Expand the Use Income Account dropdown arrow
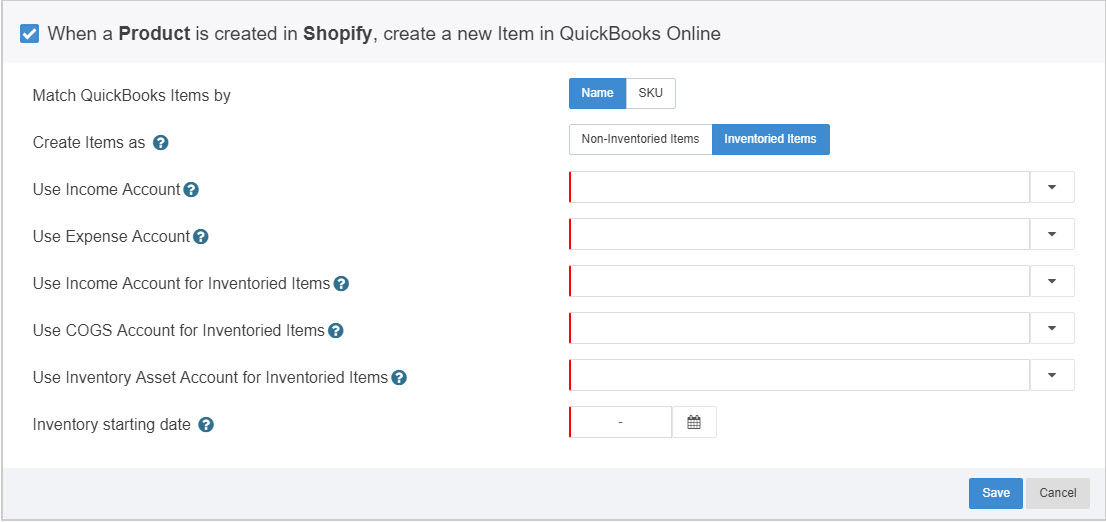The image size is (1106, 522). click(1052, 187)
